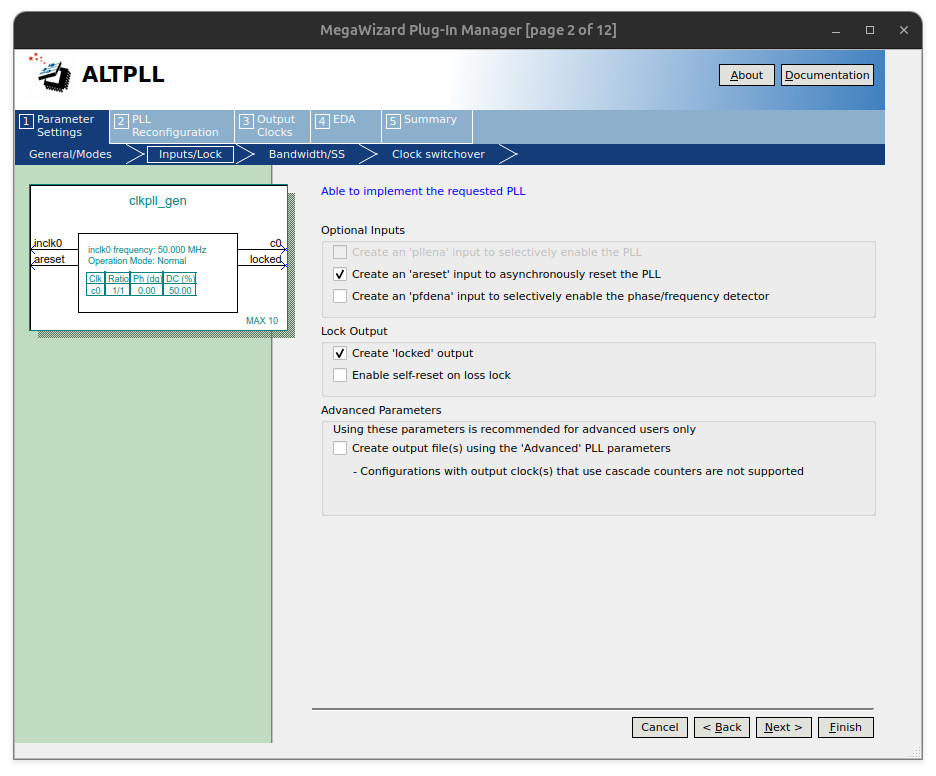Screen dimensions: 936x776
Task: Toggle Create 'locked' output checkbox
Action: (x=340, y=353)
